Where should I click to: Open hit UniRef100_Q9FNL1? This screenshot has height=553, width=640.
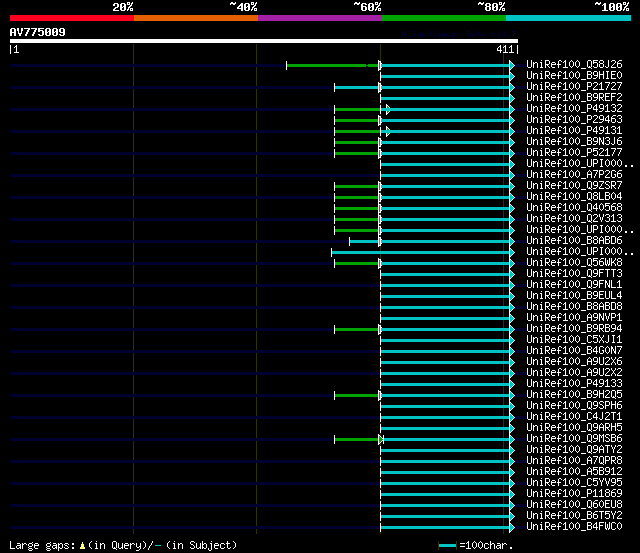coord(574,285)
